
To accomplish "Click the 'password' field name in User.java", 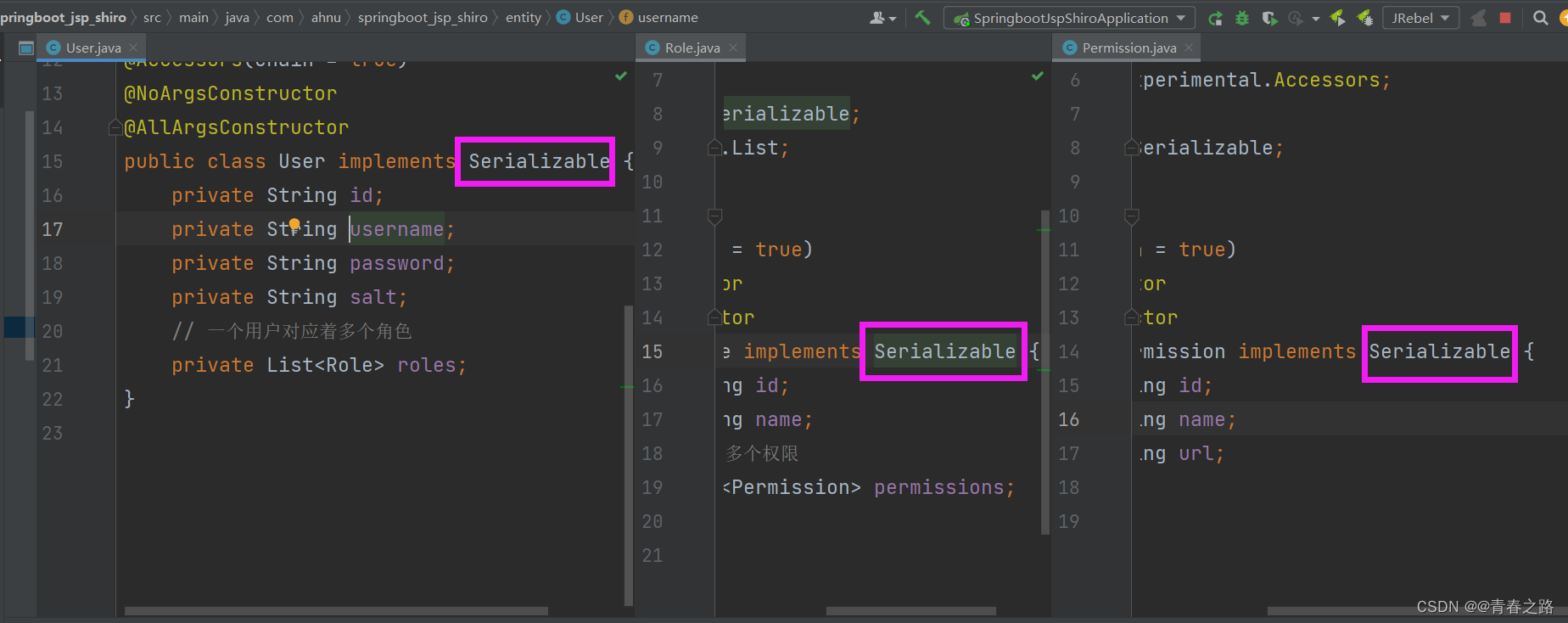I will click(396, 263).
